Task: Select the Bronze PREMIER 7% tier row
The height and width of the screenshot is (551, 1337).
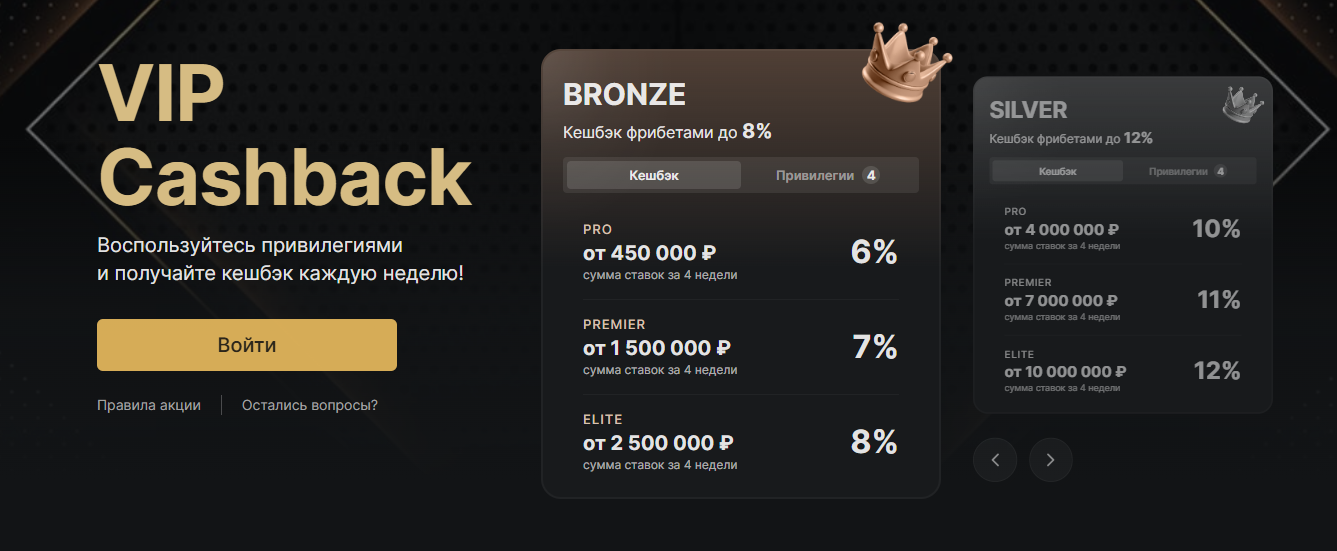Action: pos(741,347)
